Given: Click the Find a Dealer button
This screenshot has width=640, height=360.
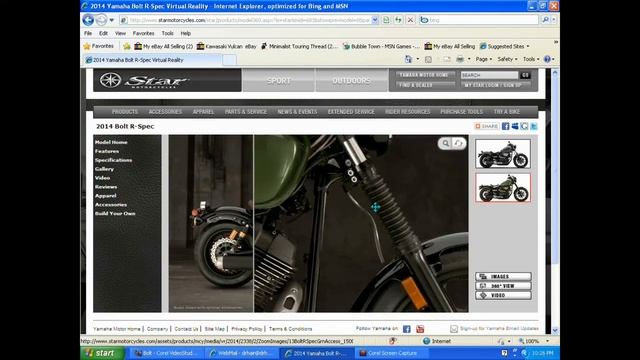Looking at the screenshot, I should coord(424,85).
